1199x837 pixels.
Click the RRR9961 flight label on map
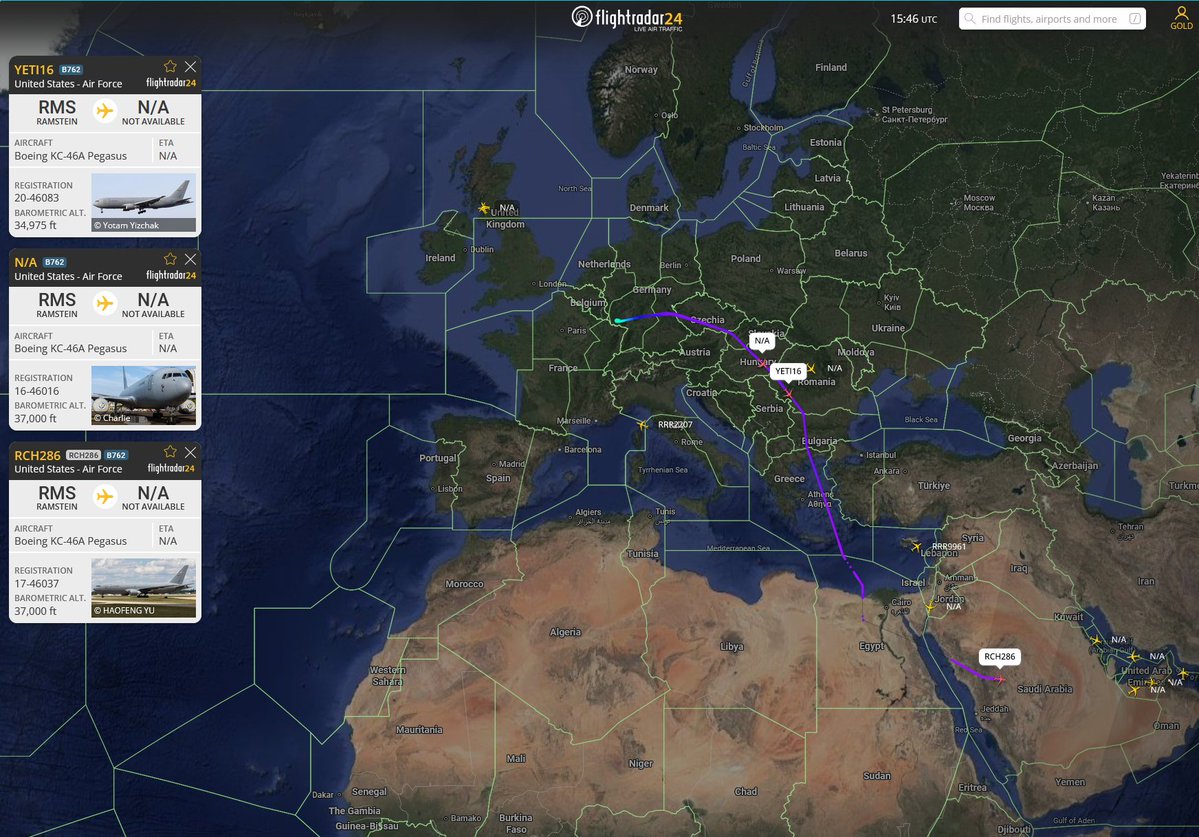949,546
